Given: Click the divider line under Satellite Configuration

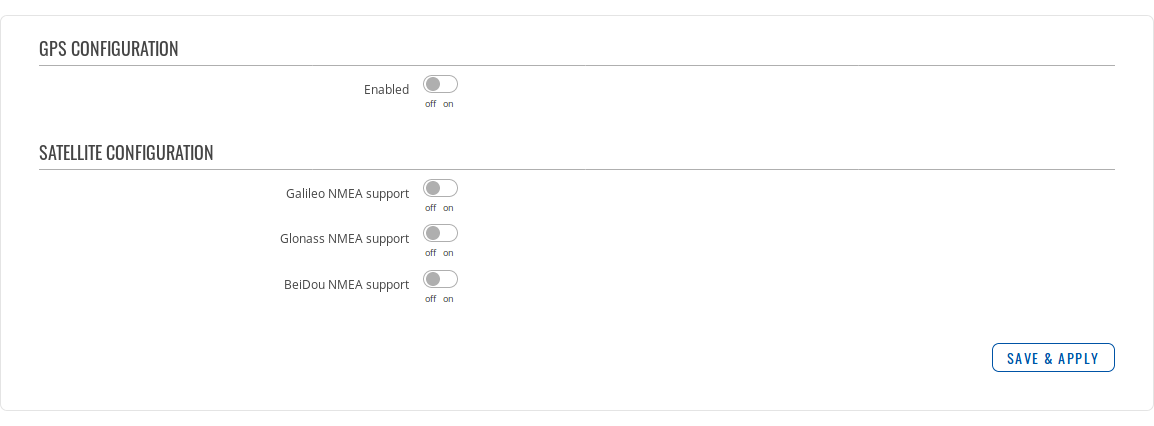Looking at the screenshot, I should click(576, 170).
